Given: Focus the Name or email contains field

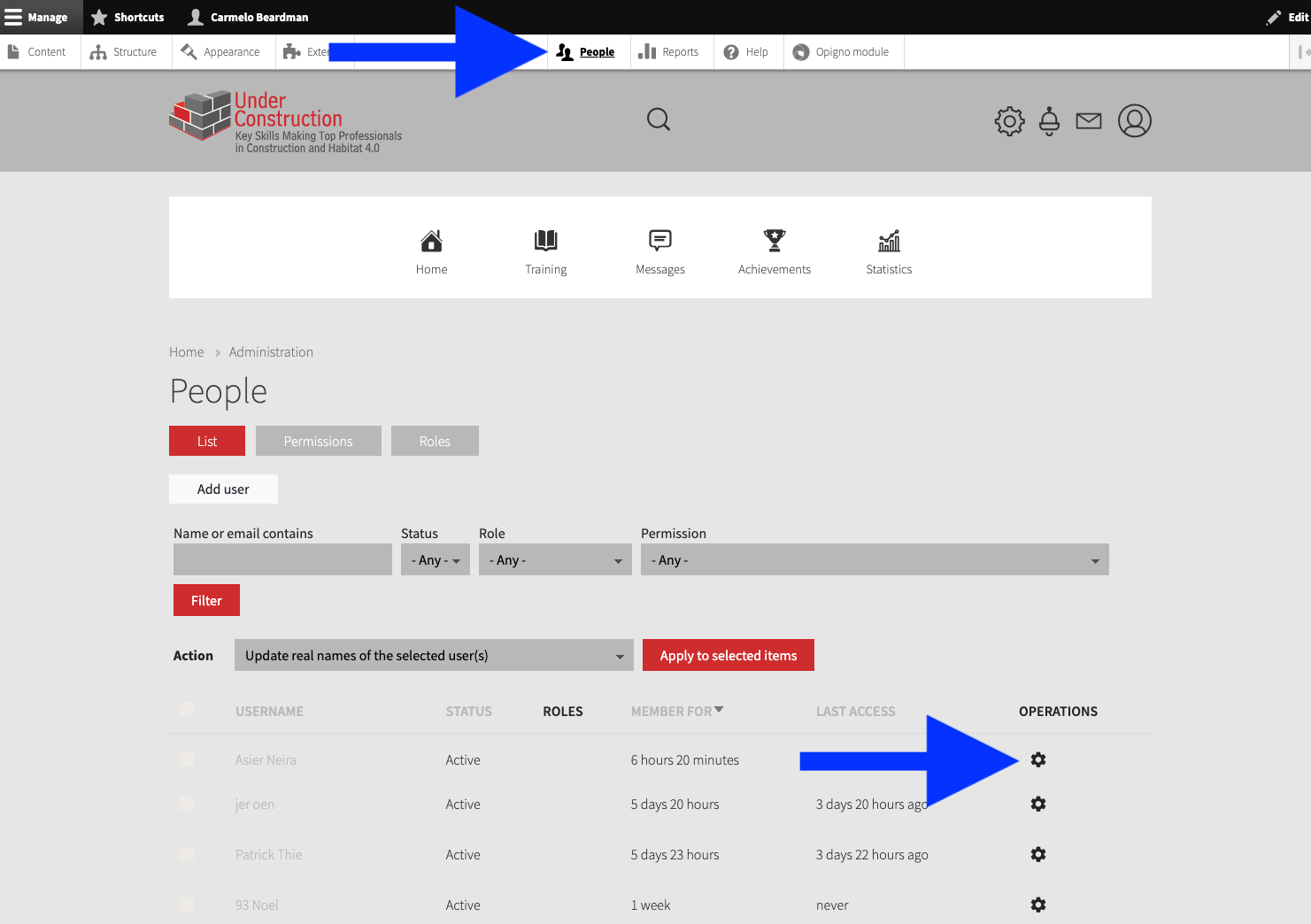Looking at the screenshot, I should 282,559.
